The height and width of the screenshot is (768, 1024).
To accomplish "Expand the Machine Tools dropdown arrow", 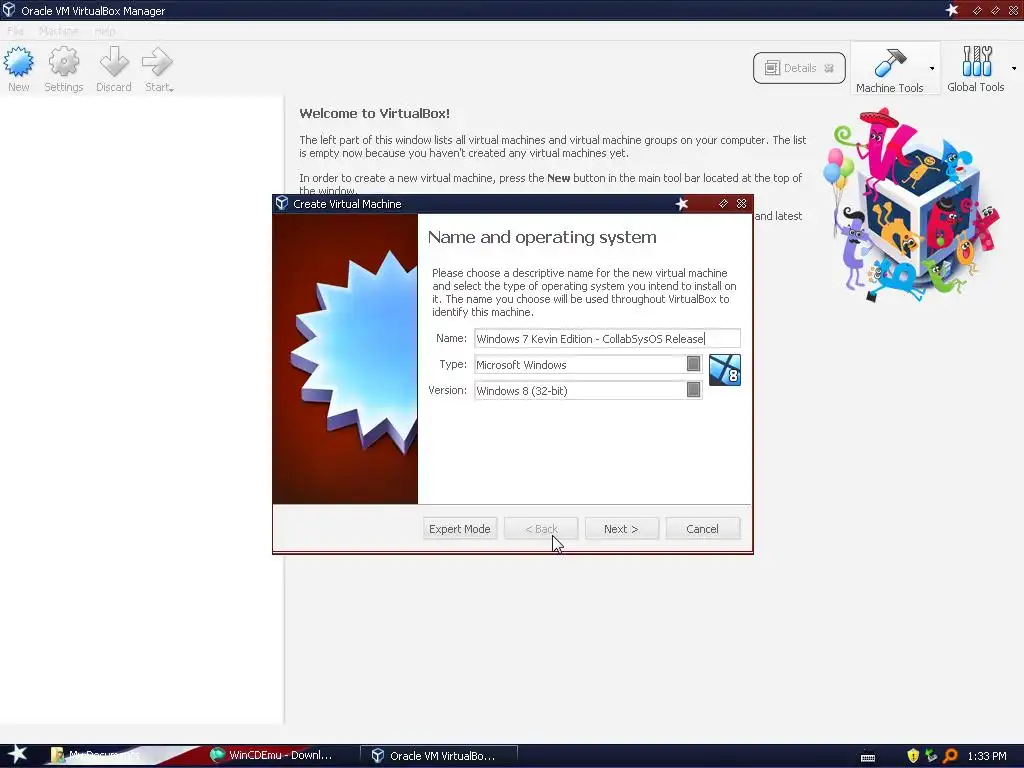I will [932, 68].
